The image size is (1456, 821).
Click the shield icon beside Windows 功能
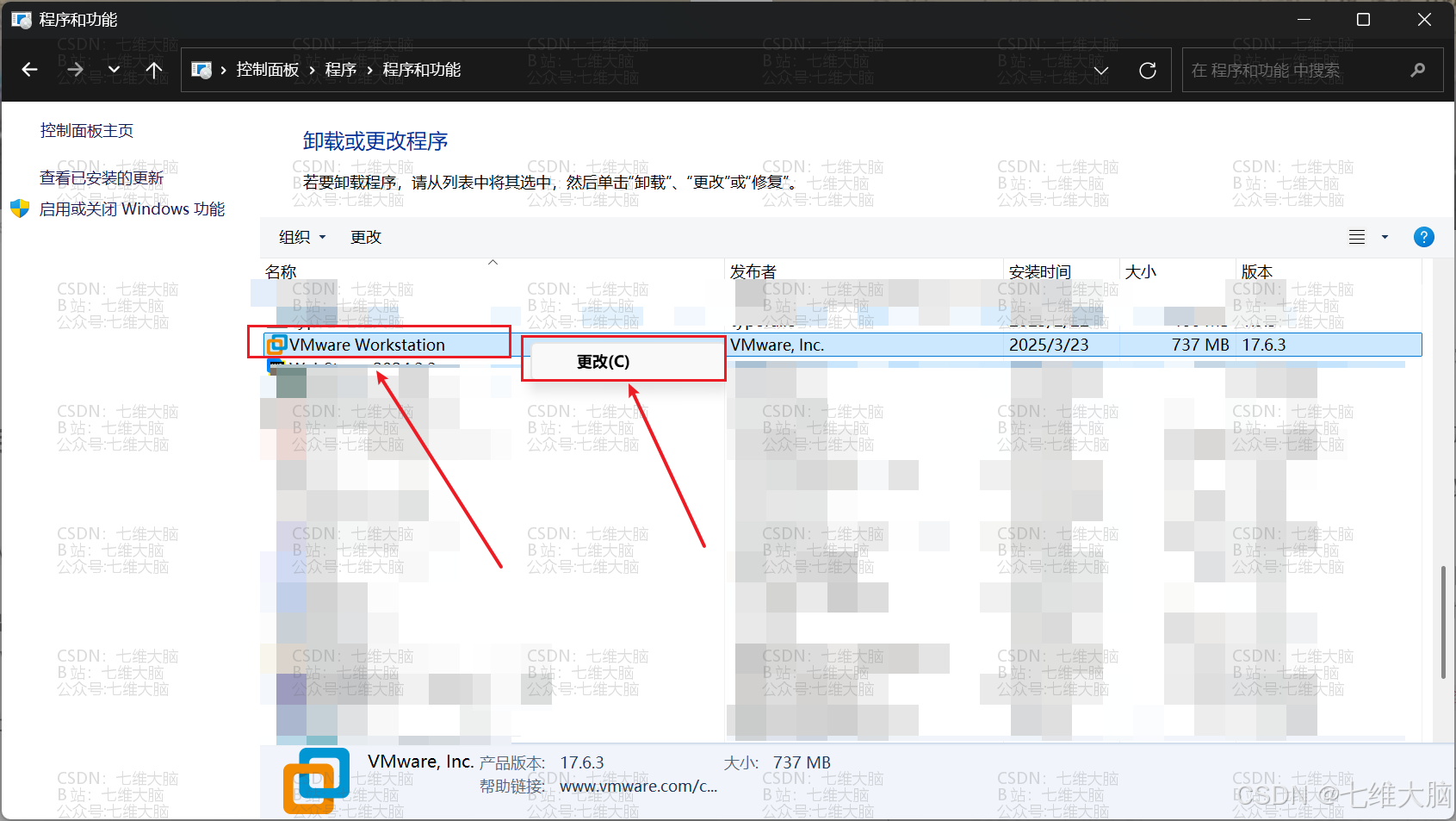tap(20, 208)
